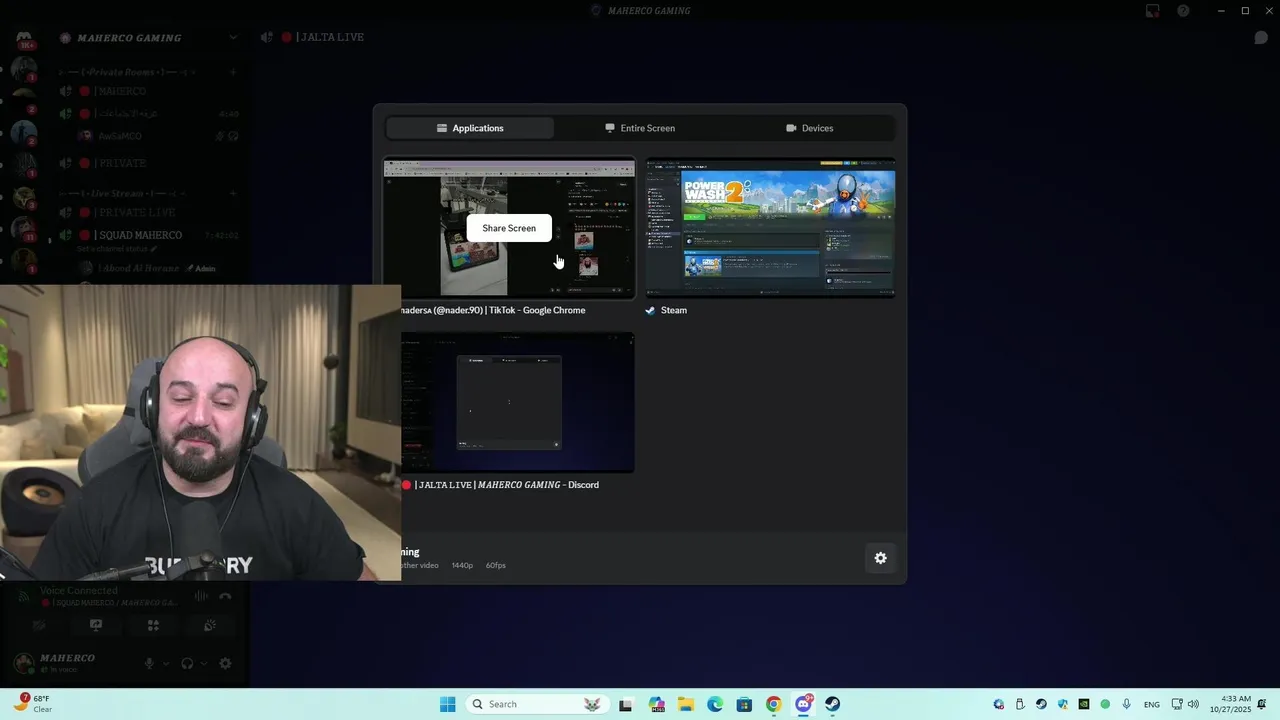Click the MAHERCO user avatar in user panel

(23, 663)
